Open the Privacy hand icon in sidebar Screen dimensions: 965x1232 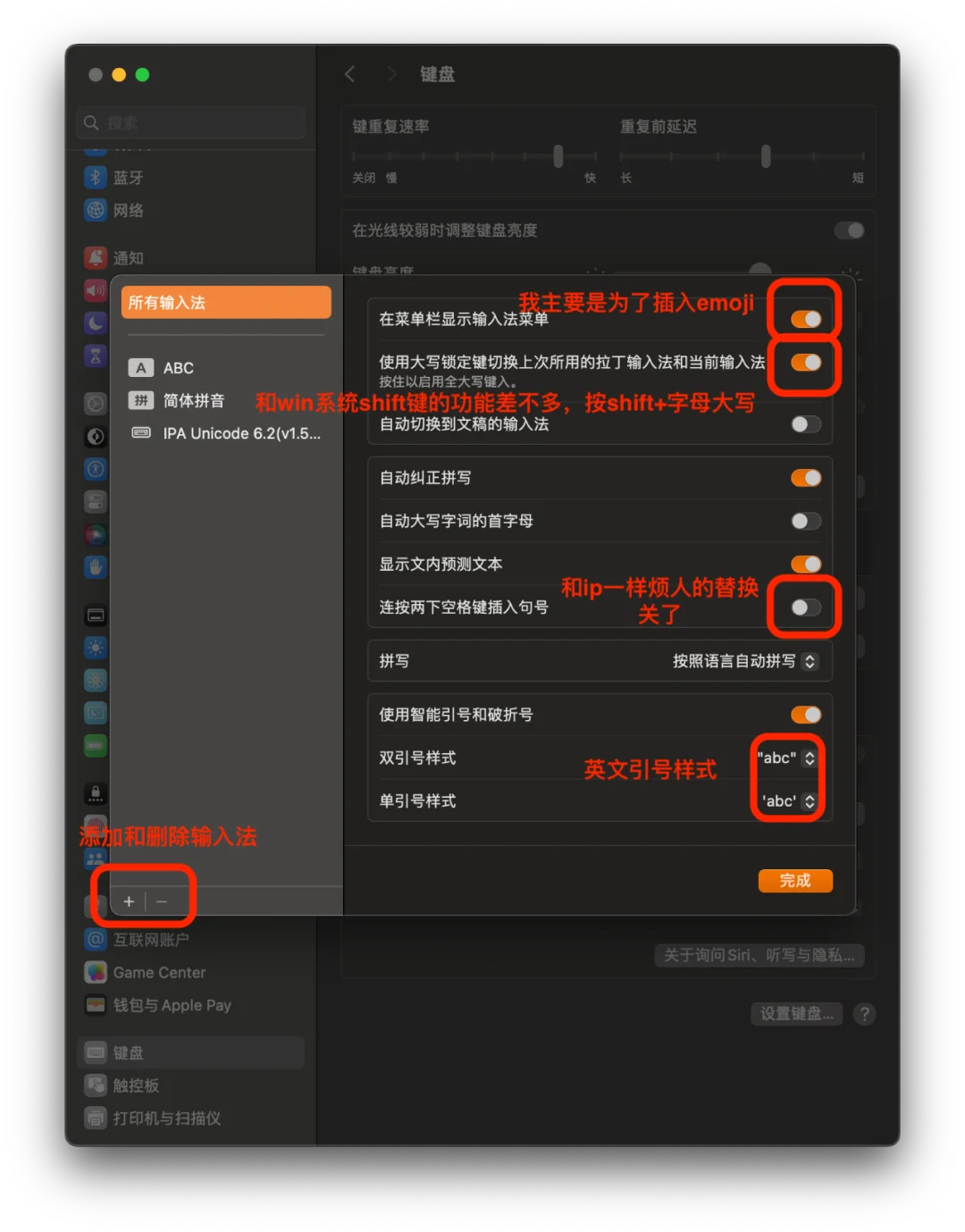96,566
